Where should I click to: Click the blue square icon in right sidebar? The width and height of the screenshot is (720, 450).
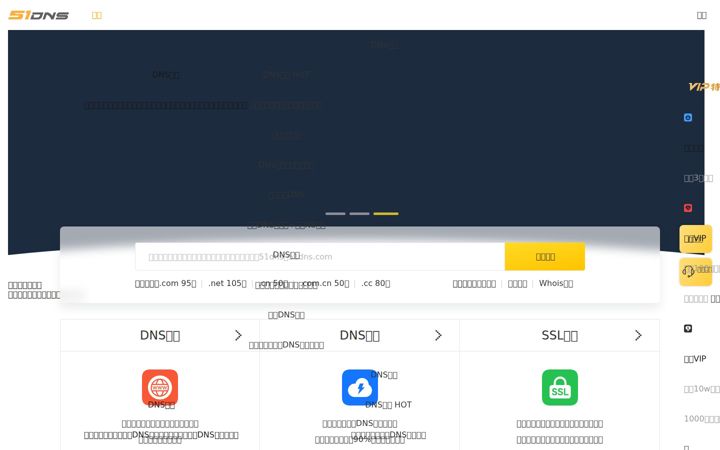pos(688,118)
